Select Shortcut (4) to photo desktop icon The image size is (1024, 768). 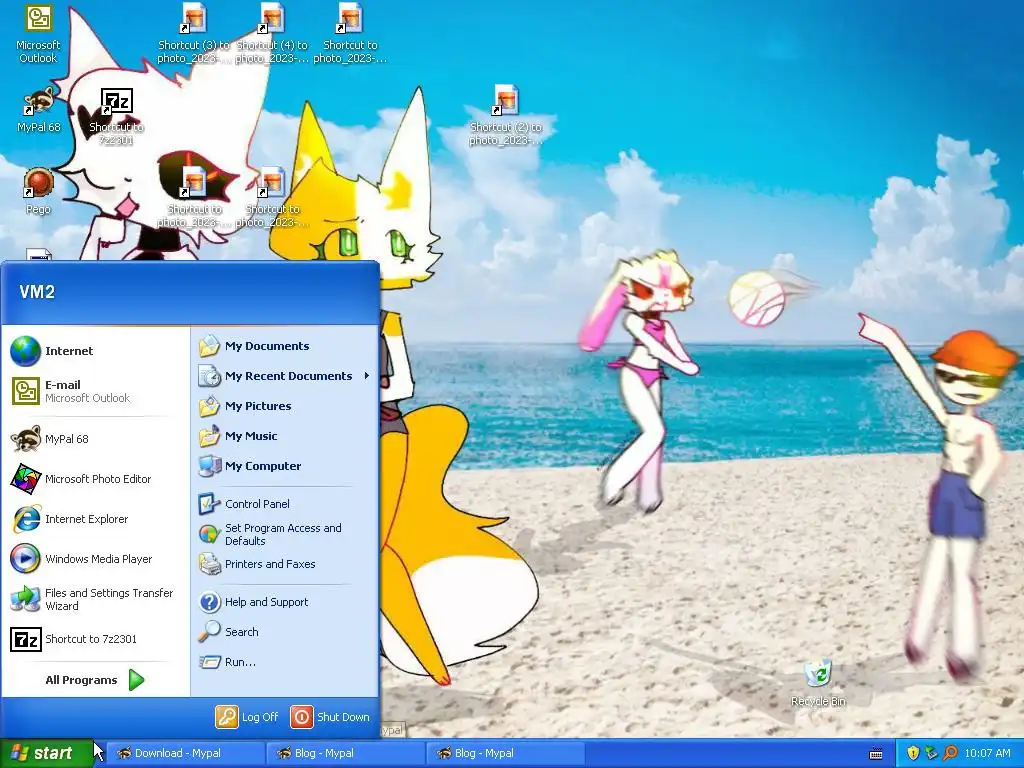click(x=272, y=34)
